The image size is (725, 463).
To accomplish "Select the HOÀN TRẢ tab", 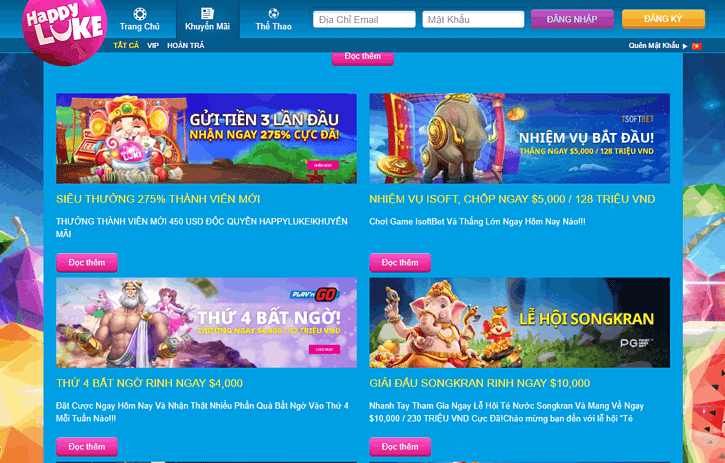I will click(185, 45).
